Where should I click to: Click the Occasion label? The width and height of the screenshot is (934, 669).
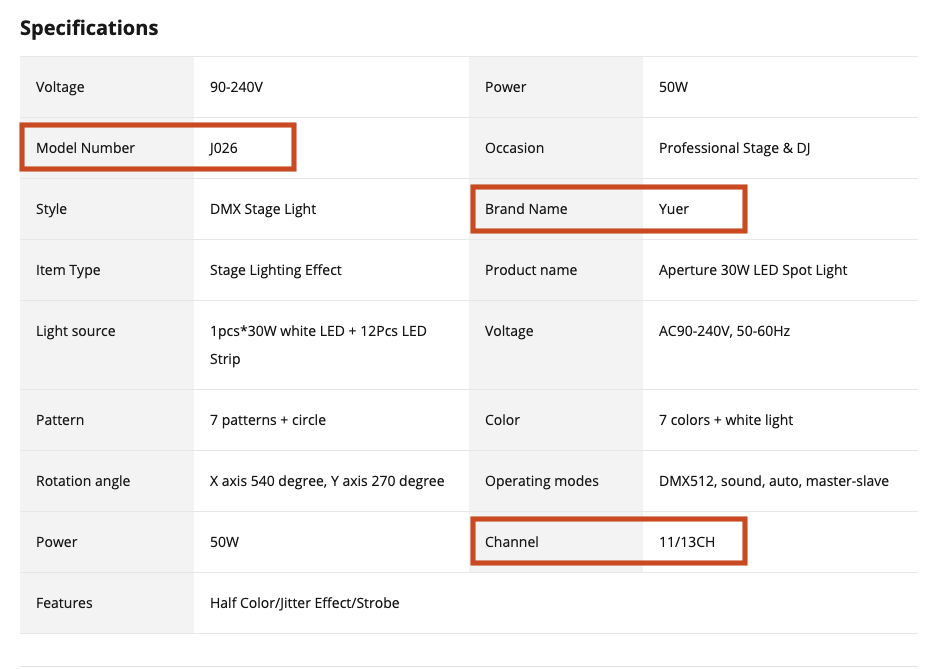pos(514,148)
